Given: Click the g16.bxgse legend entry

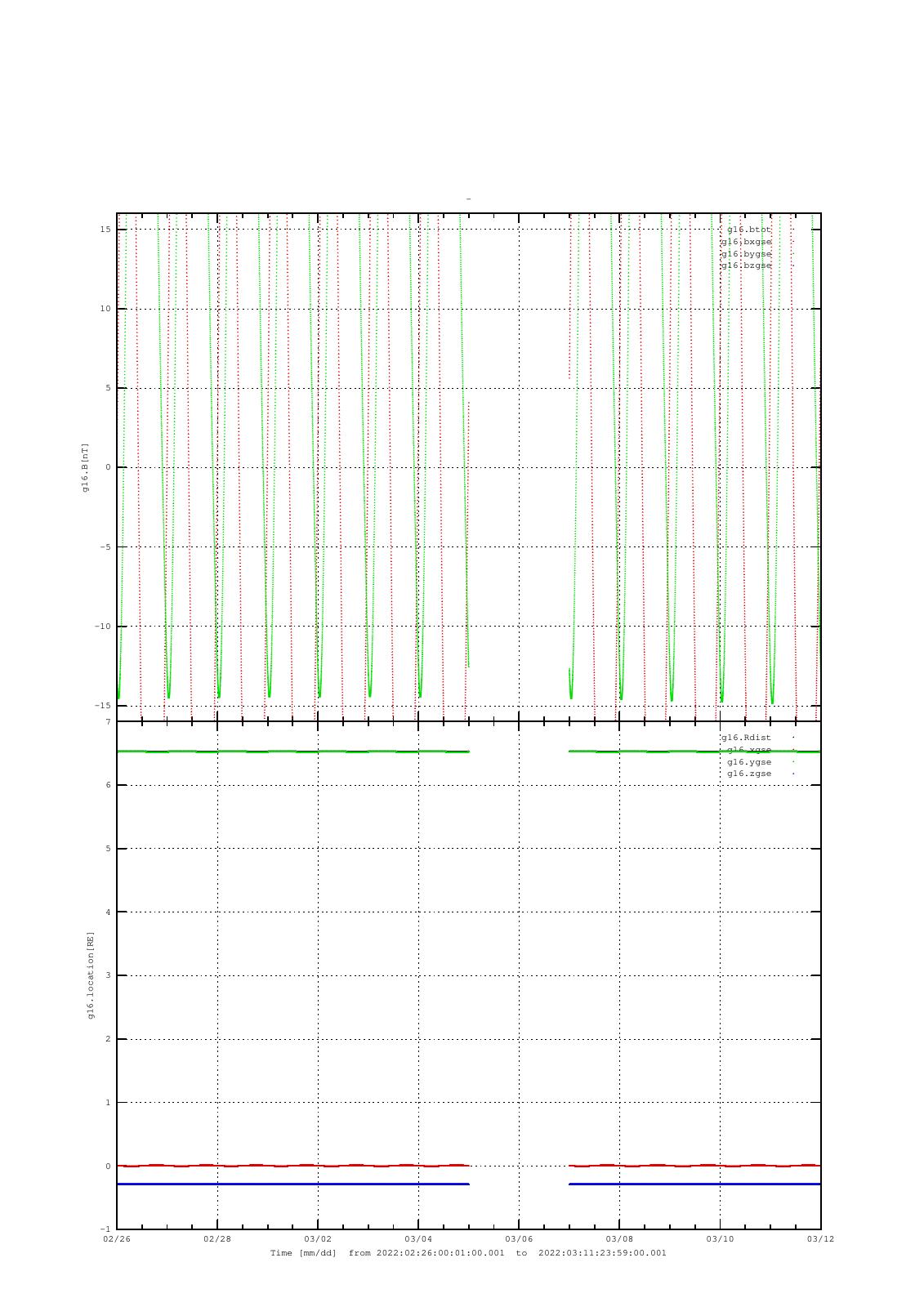Looking at the screenshot, I should pyautogui.click(x=746, y=242).
